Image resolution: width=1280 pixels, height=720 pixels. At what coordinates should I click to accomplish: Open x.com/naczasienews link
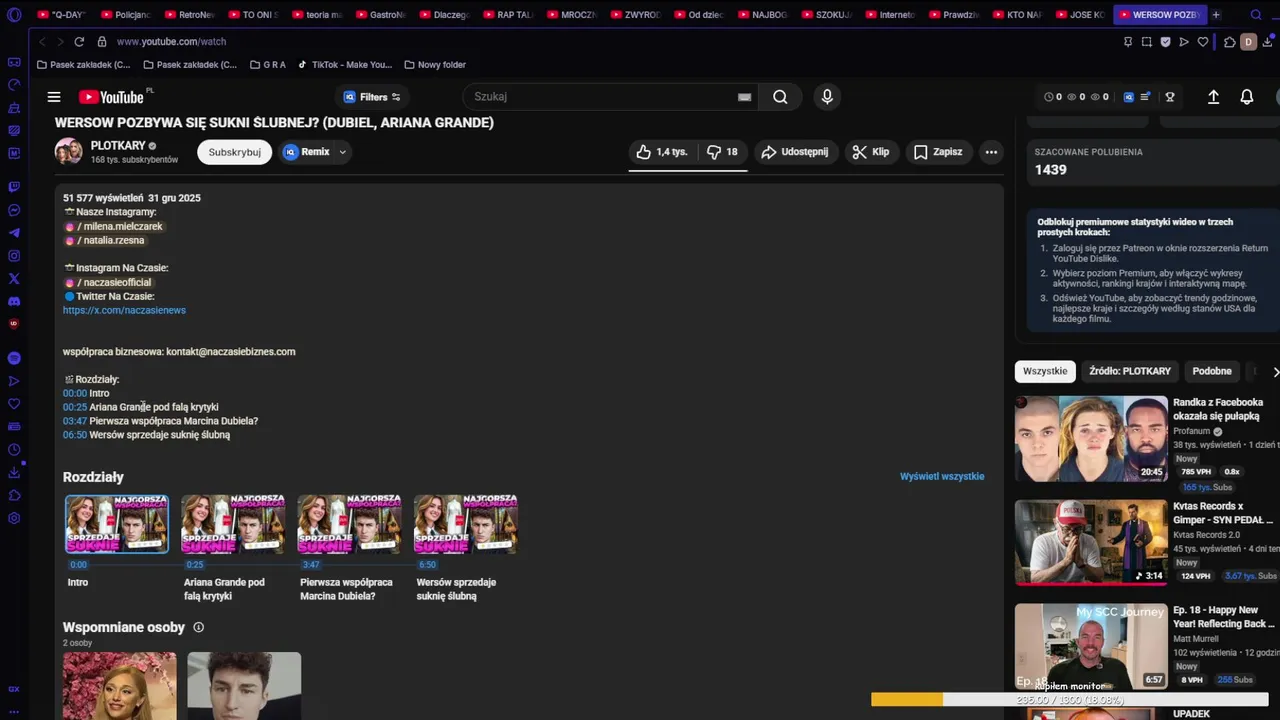[124, 310]
